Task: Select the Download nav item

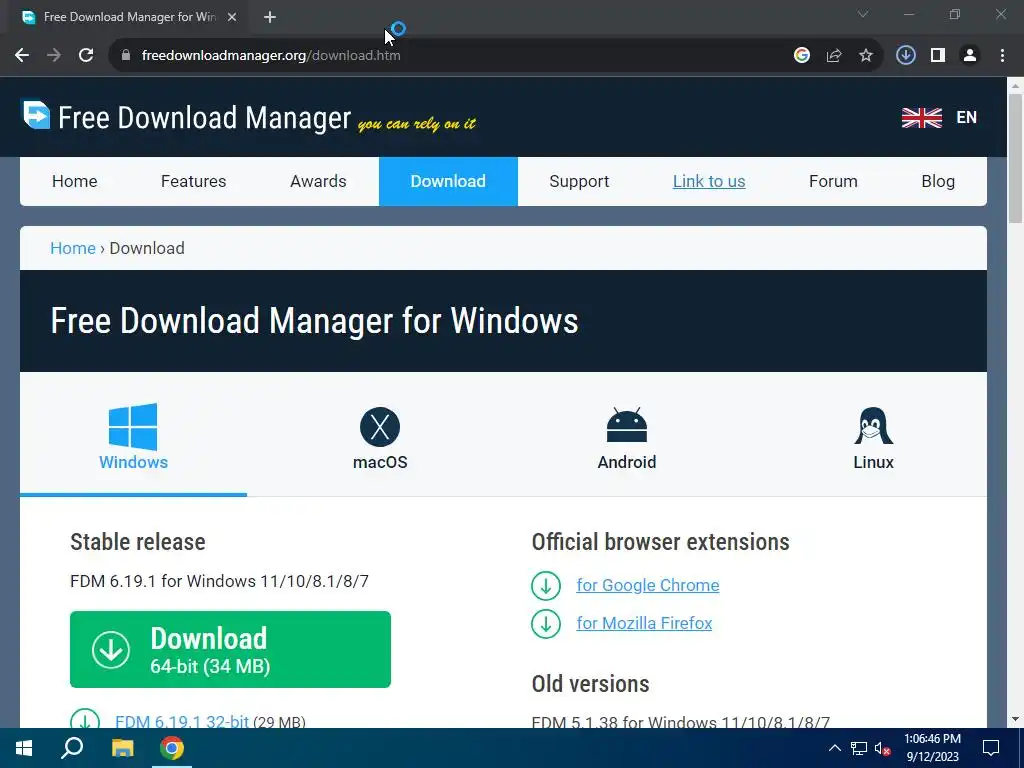Action: click(x=448, y=181)
